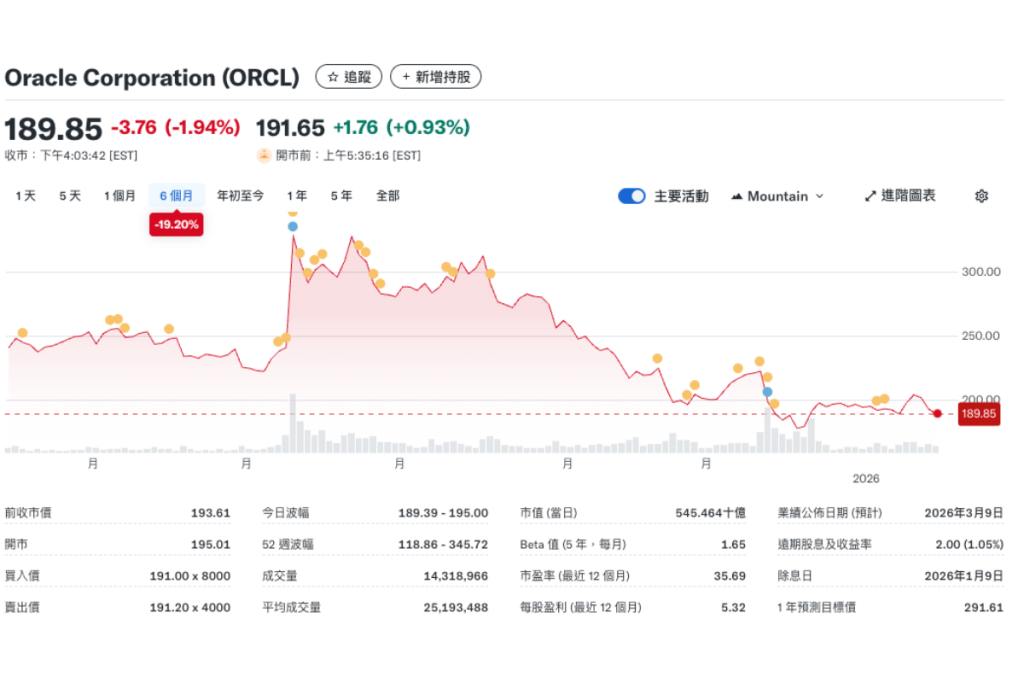The height and width of the screenshot is (683, 1024).
Task: Click the 追蹤 follow button
Action: (348, 77)
